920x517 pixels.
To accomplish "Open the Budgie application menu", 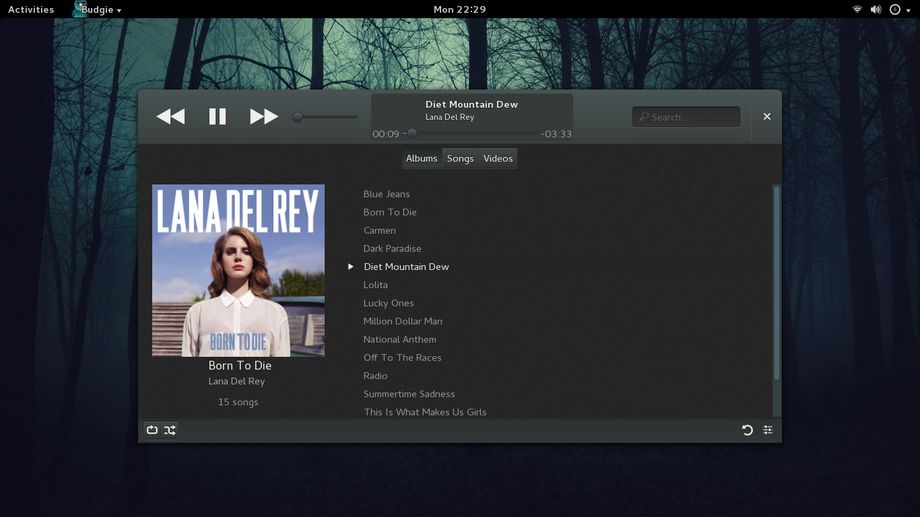I will (97, 9).
